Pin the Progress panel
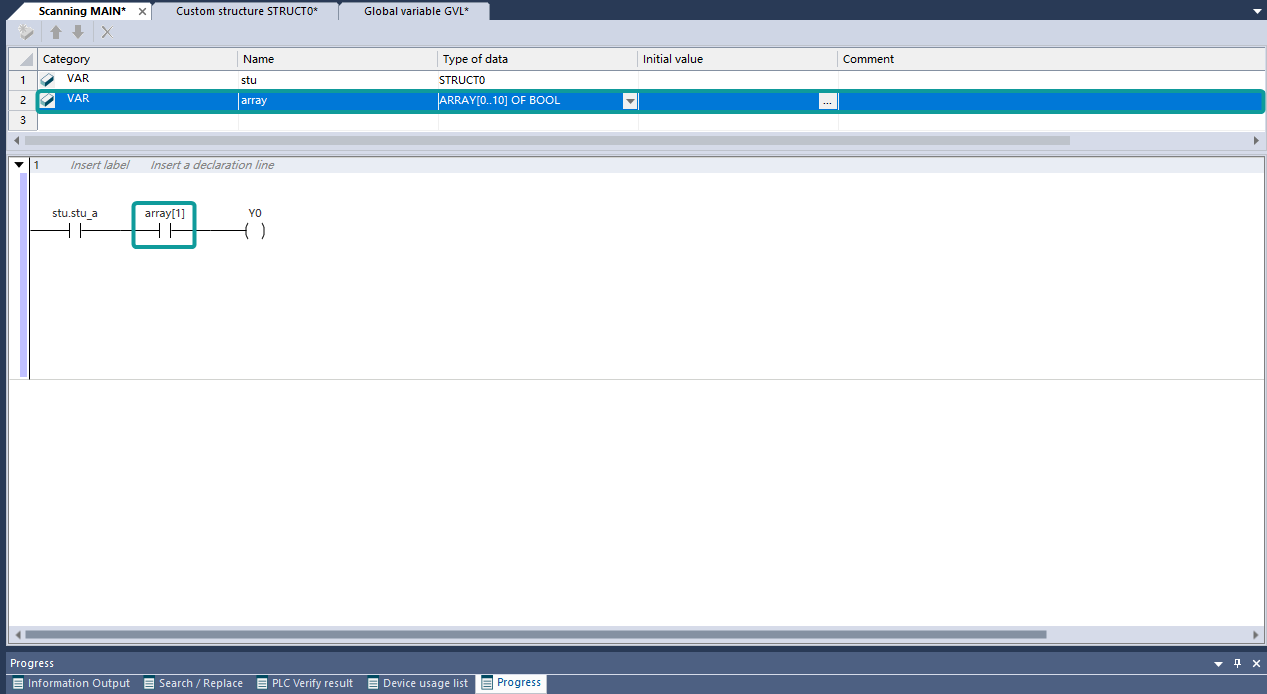The height and width of the screenshot is (694, 1267). [1237, 663]
